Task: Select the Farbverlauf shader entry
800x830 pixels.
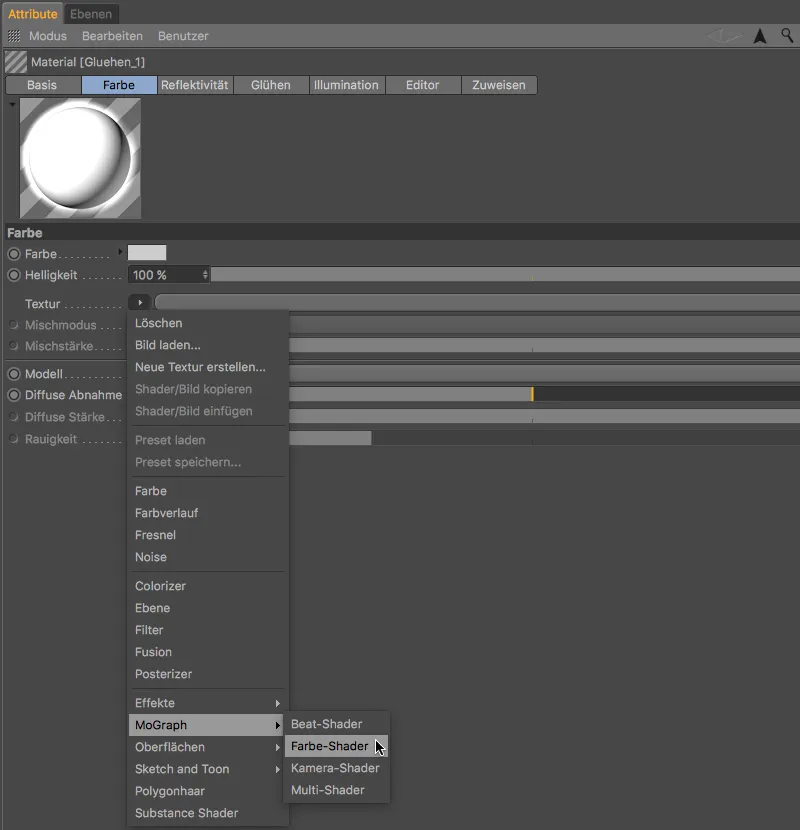Action: [x=208, y=513]
